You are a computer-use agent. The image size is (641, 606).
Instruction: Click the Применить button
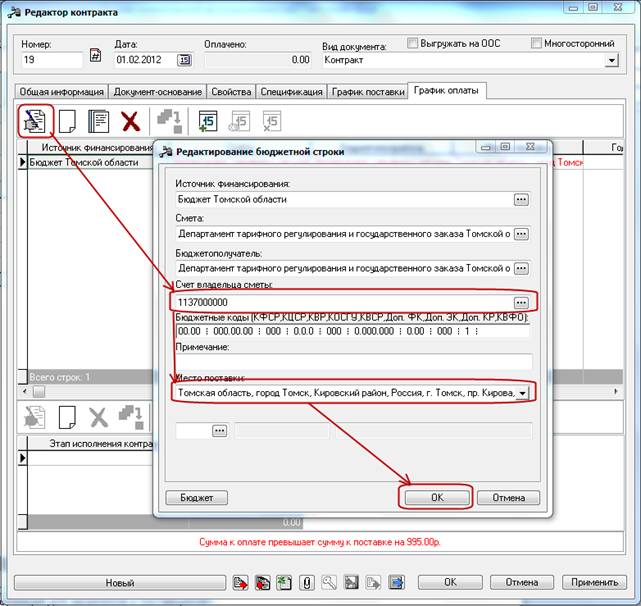[x=595, y=582]
